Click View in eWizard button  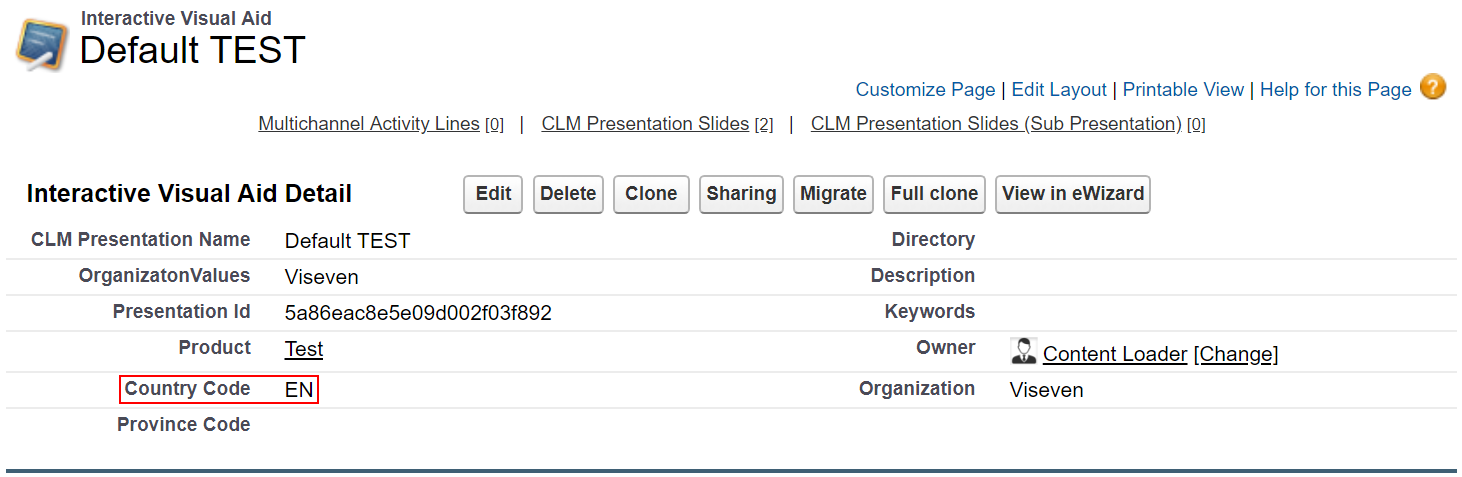1072,194
